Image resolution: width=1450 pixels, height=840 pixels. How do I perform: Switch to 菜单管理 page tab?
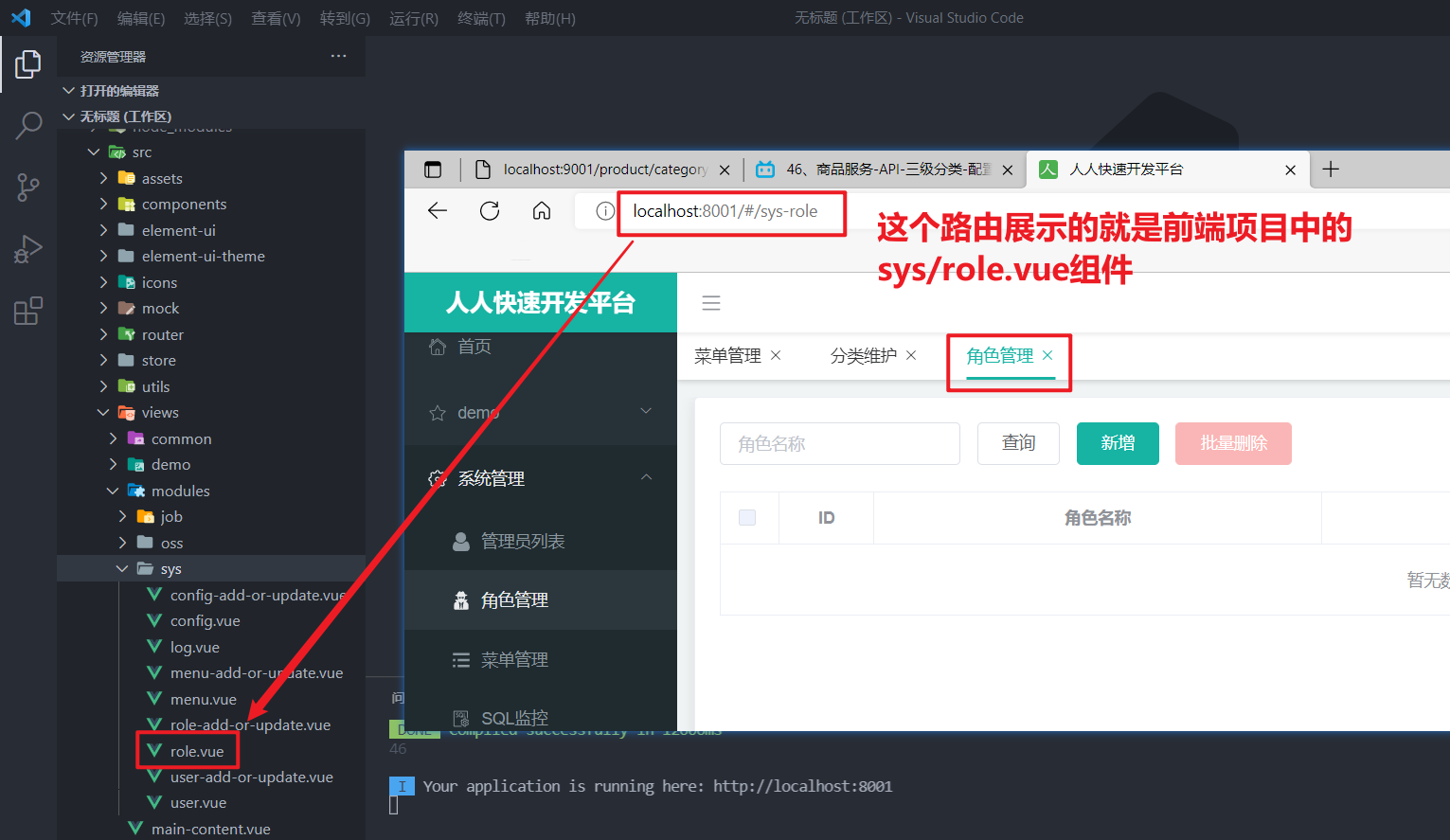tap(727, 356)
